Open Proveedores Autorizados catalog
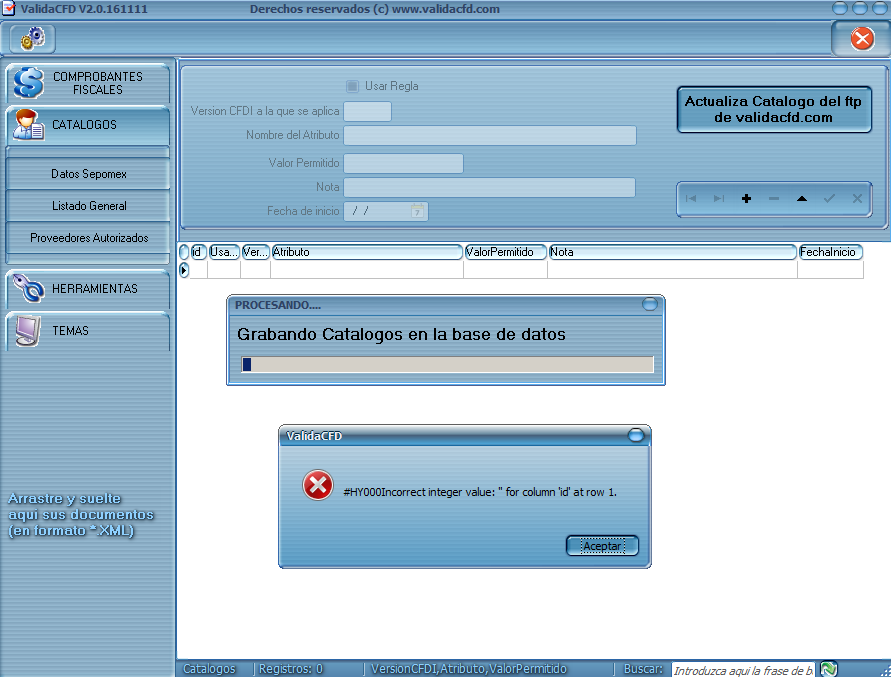This screenshot has height=677, width=891. point(88,238)
